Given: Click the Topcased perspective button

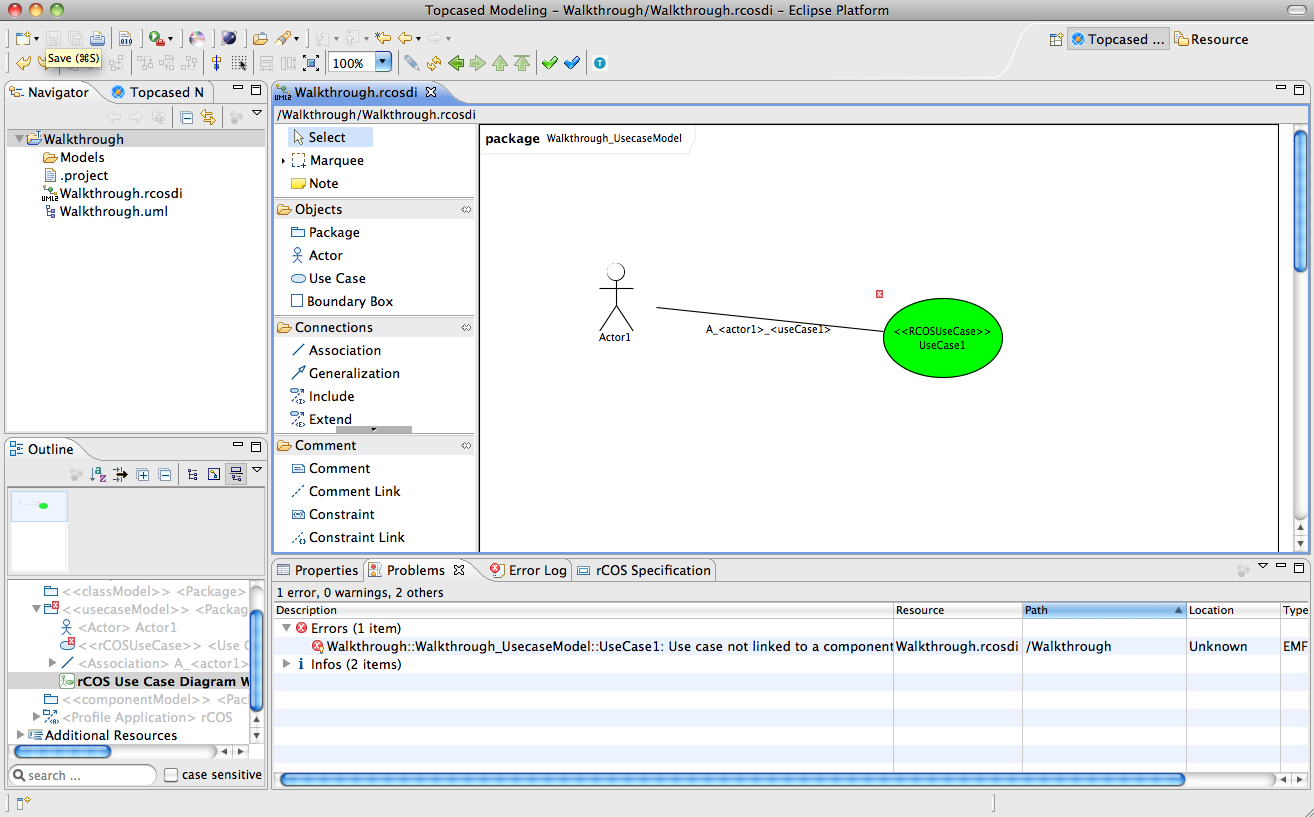Looking at the screenshot, I should click(1117, 40).
